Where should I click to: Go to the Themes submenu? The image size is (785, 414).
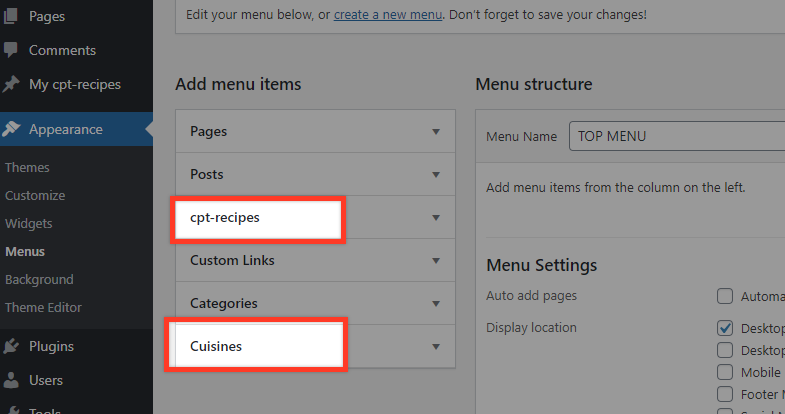pos(27,167)
